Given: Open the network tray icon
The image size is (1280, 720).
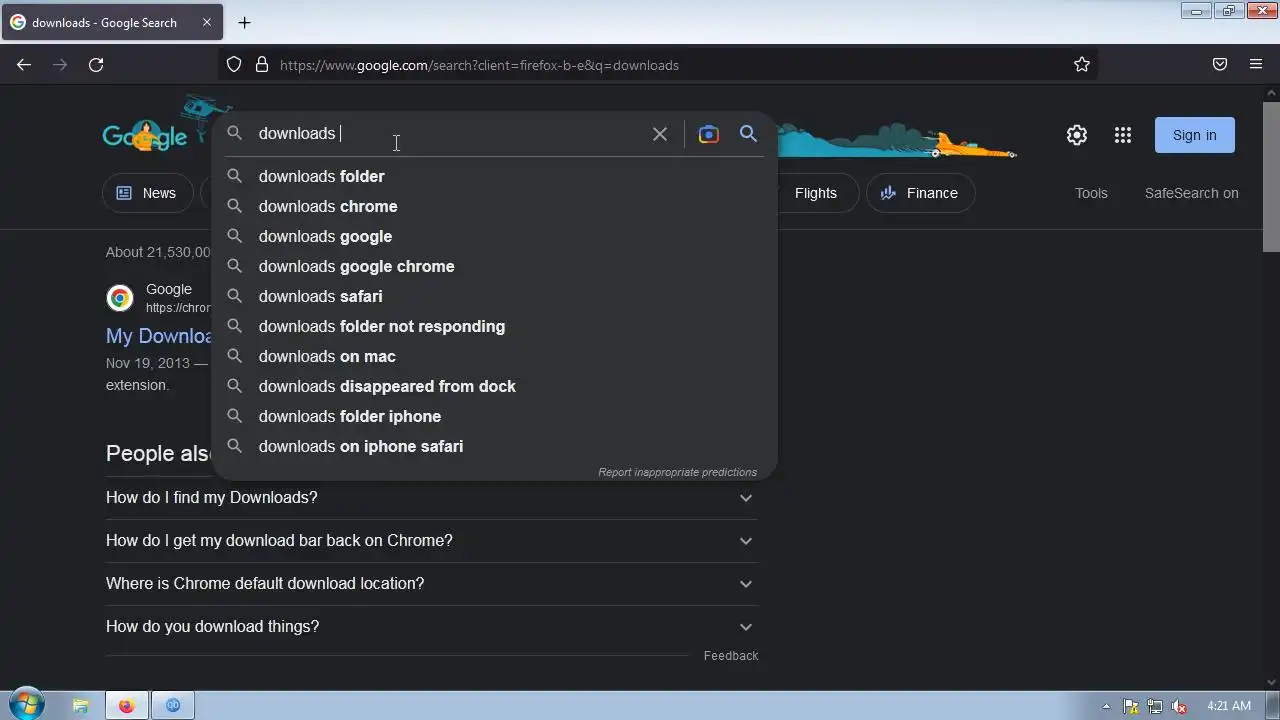Looking at the screenshot, I should point(1155,706).
